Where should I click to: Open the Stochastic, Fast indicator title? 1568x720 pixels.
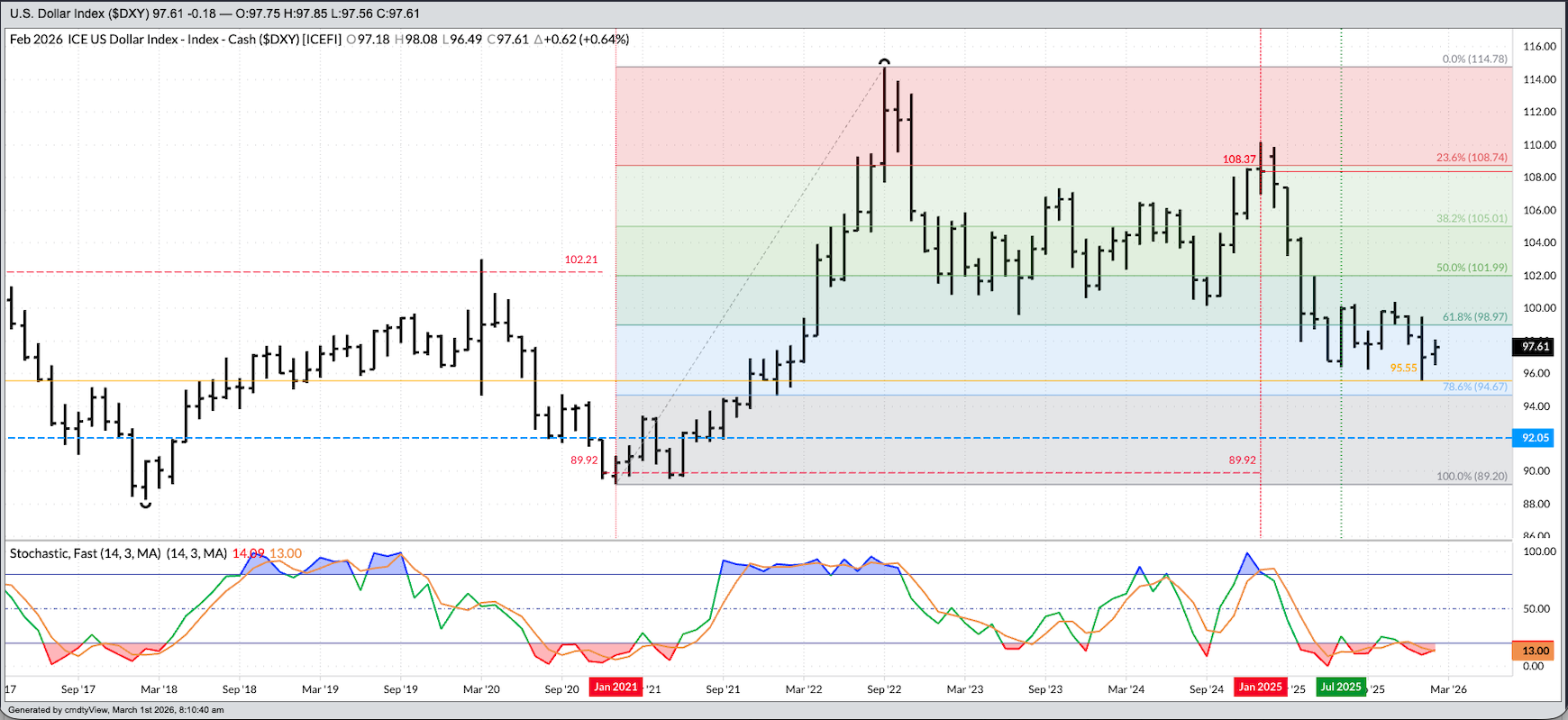click(118, 553)
